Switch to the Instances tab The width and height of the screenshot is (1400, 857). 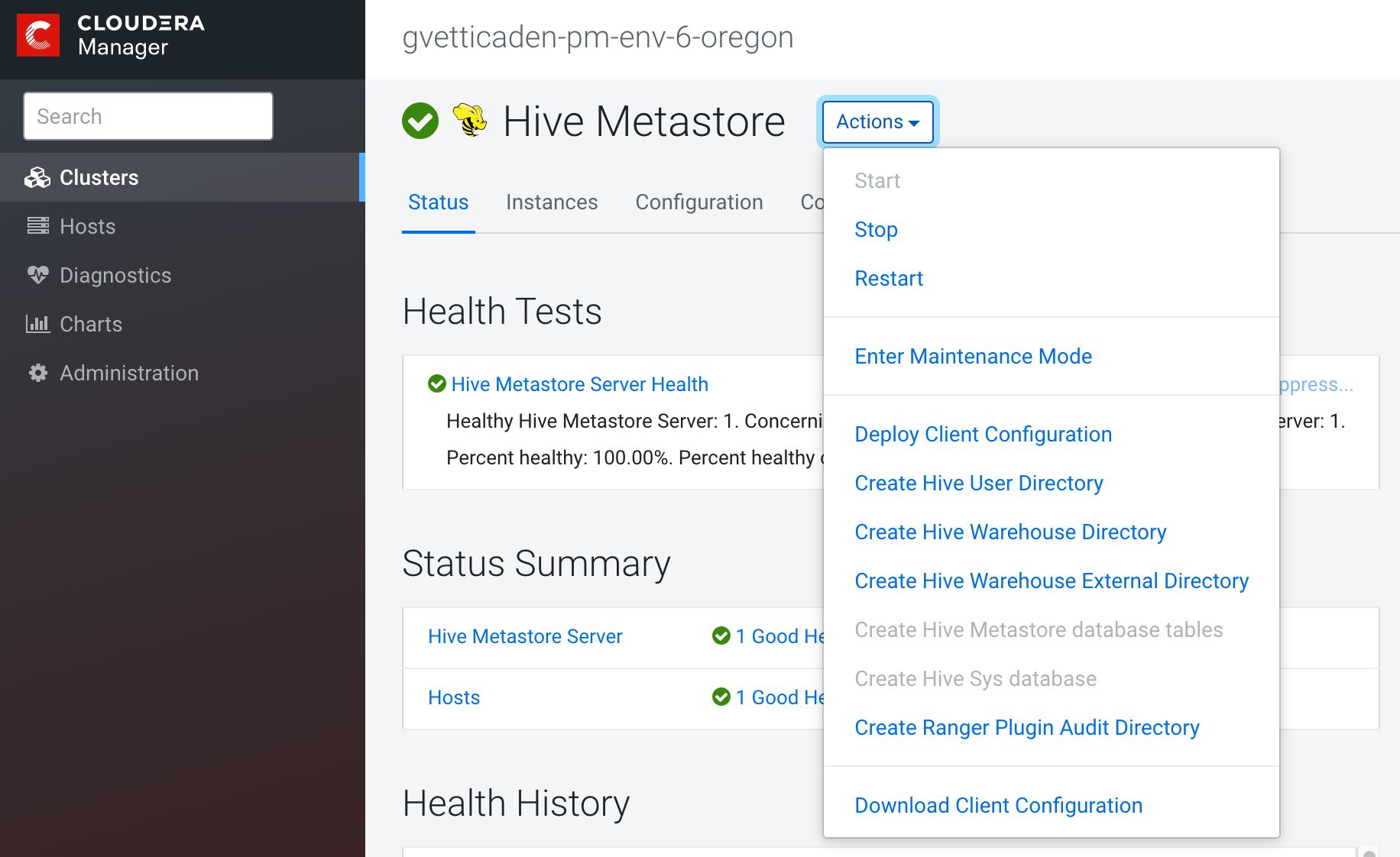[552, 202]
